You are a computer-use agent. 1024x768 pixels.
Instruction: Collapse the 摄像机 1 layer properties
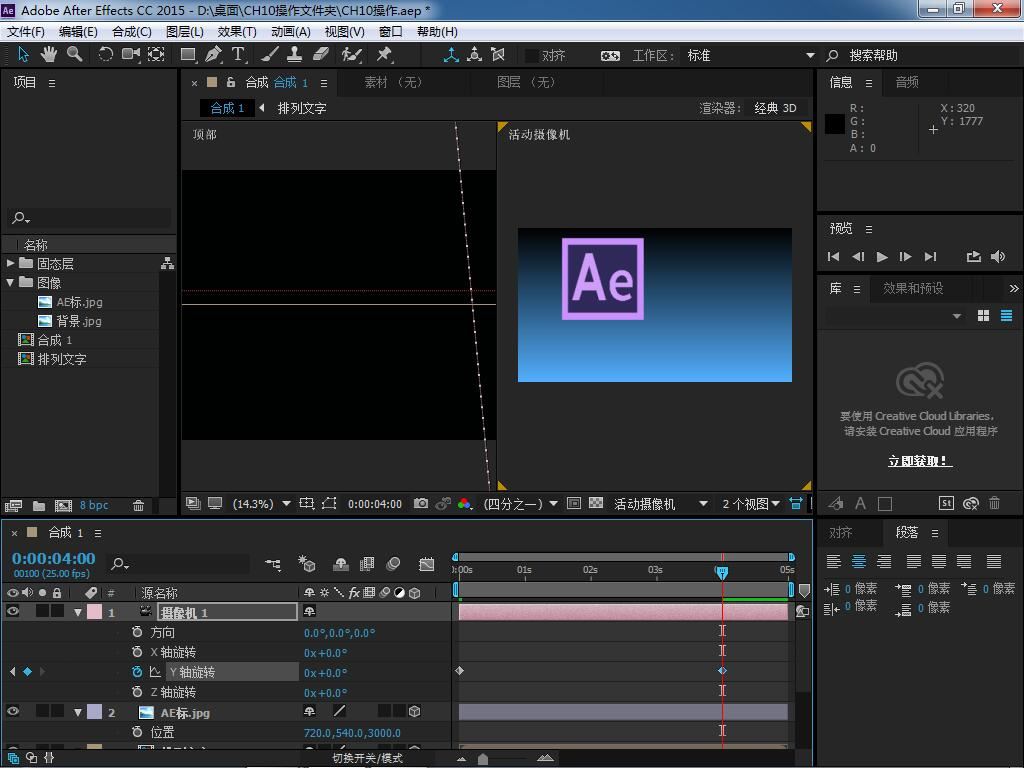tap(78, 612)
